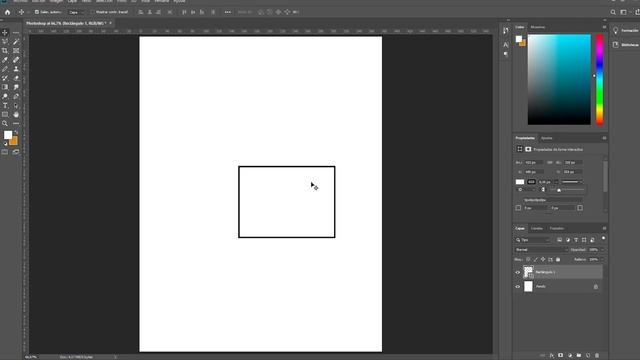Open the Color panel options menu

tap(604, 27)
